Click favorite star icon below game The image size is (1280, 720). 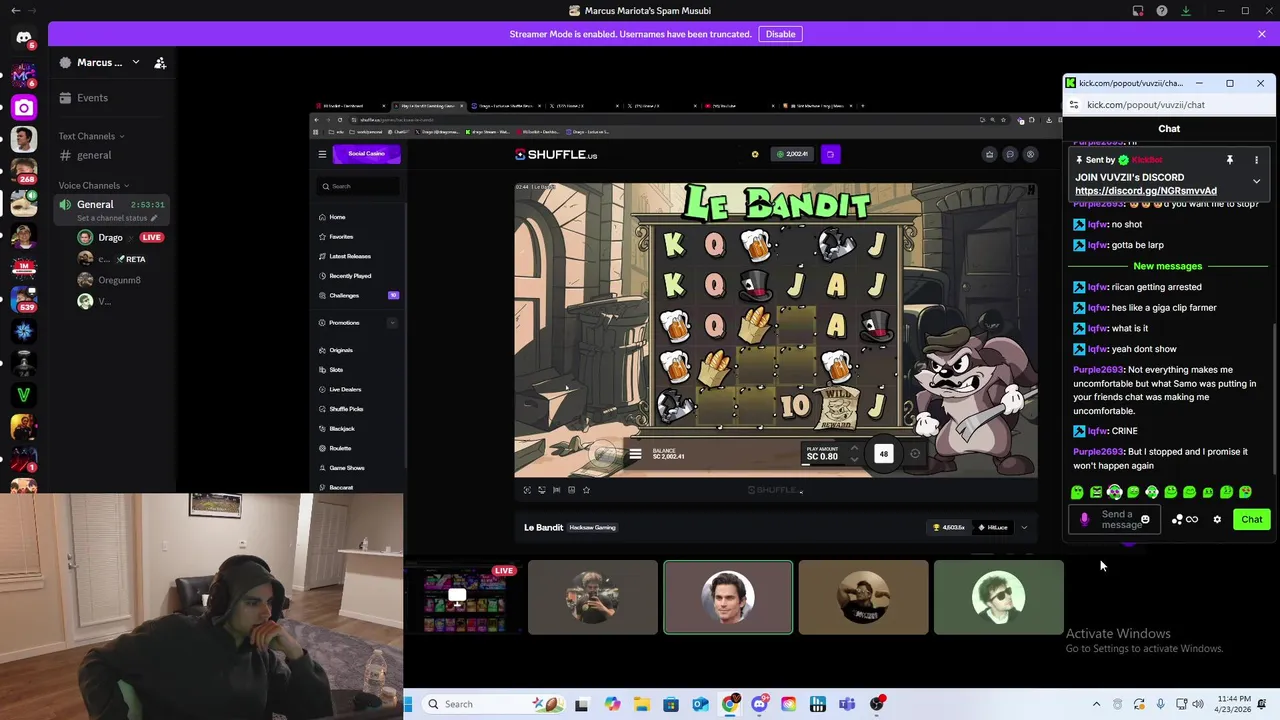(586, 490)
